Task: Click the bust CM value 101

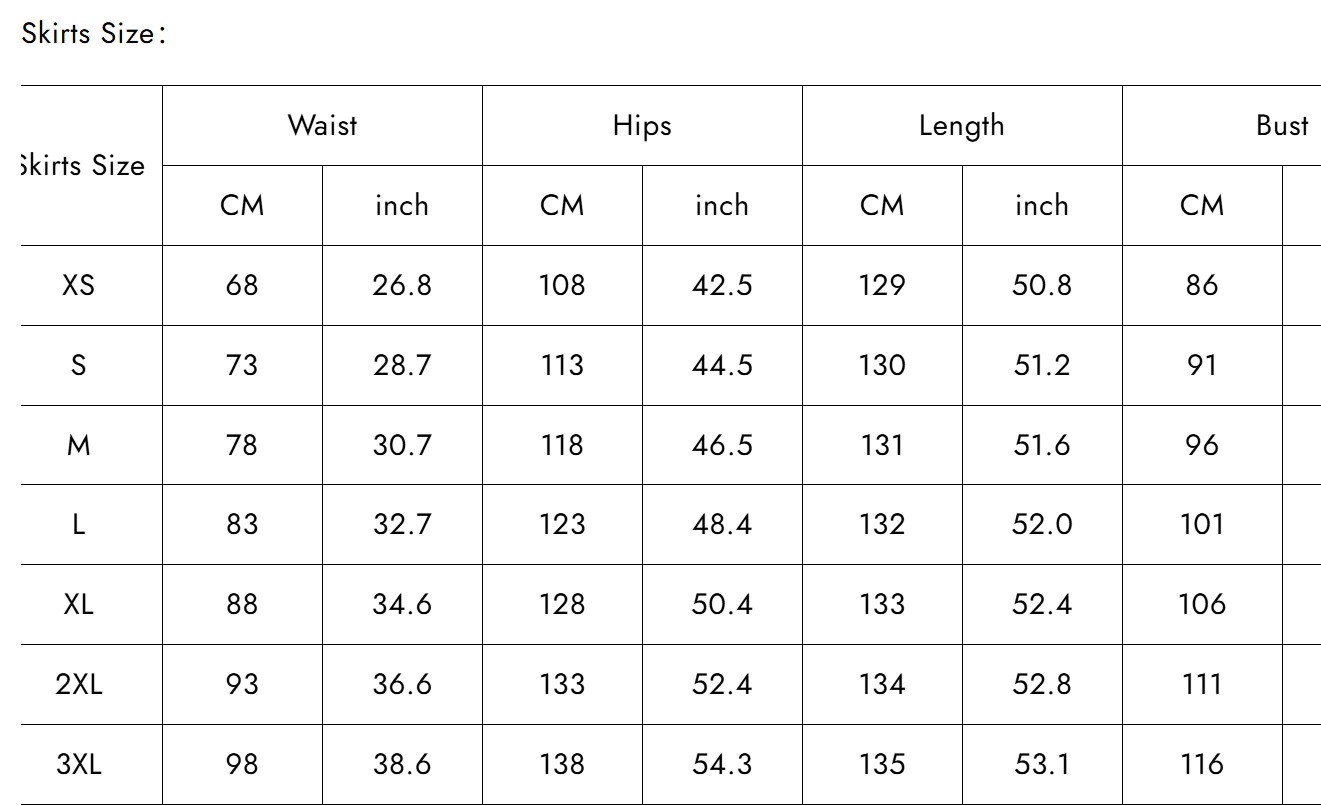Action: (1201, 525)
